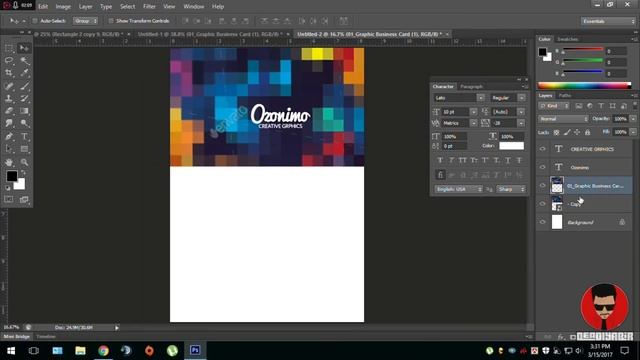Open the Layer menu
640x360 pixels.
(85, 7)
